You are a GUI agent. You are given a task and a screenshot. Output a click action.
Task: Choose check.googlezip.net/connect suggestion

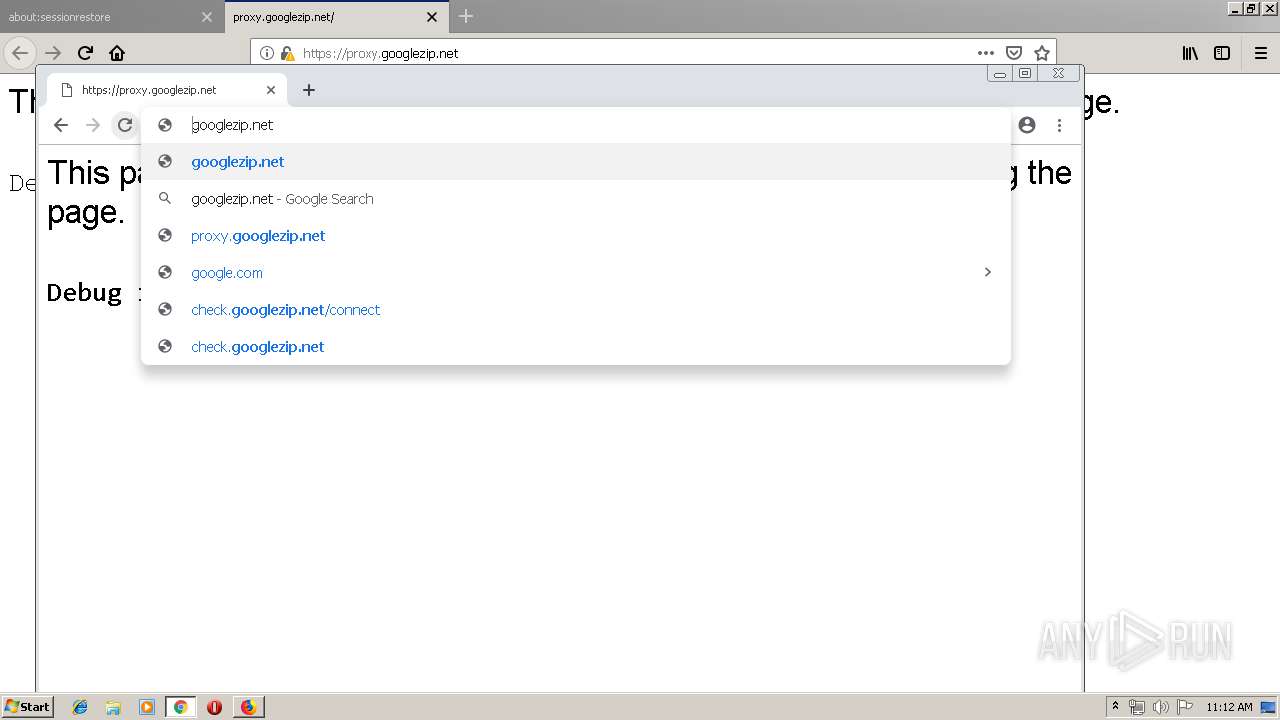tap(576, 310)
